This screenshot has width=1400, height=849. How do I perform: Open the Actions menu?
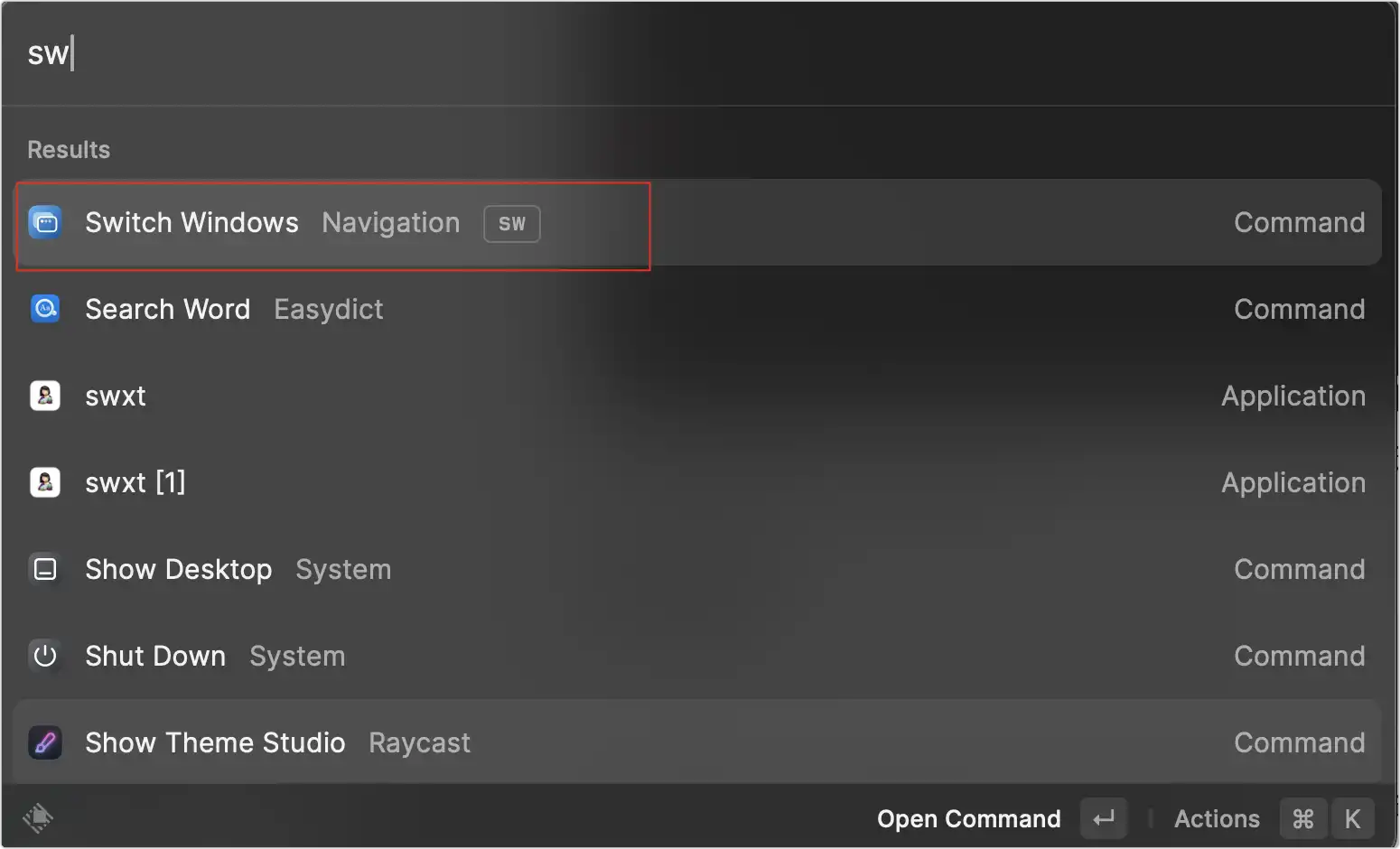1217,819
